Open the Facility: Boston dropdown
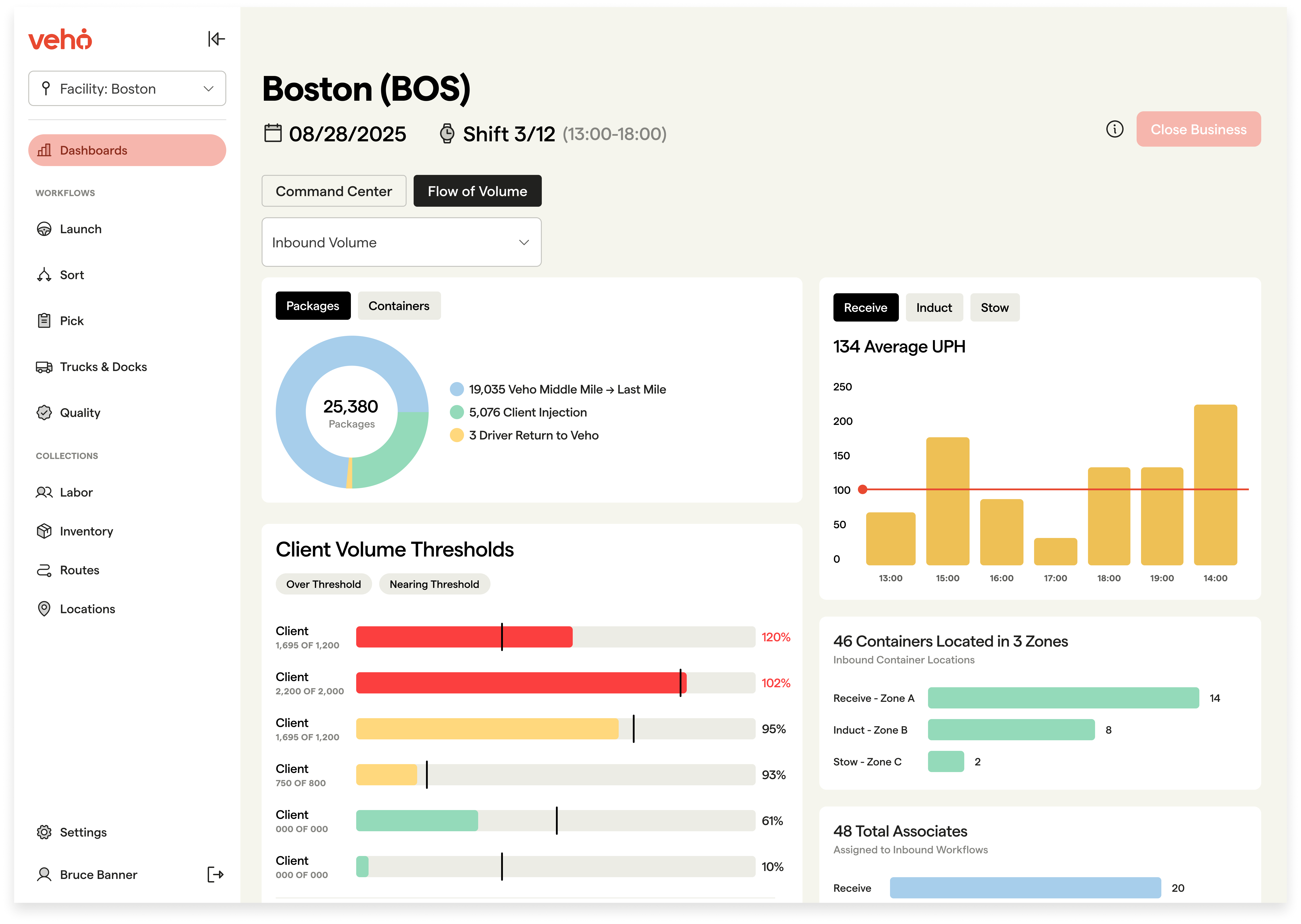This screenshot has height=924, width=1301. (127, 88)
